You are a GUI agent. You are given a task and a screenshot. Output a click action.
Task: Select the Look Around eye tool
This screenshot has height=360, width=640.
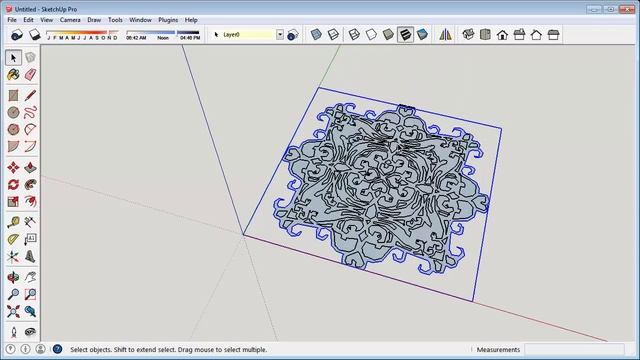[30, 332]
